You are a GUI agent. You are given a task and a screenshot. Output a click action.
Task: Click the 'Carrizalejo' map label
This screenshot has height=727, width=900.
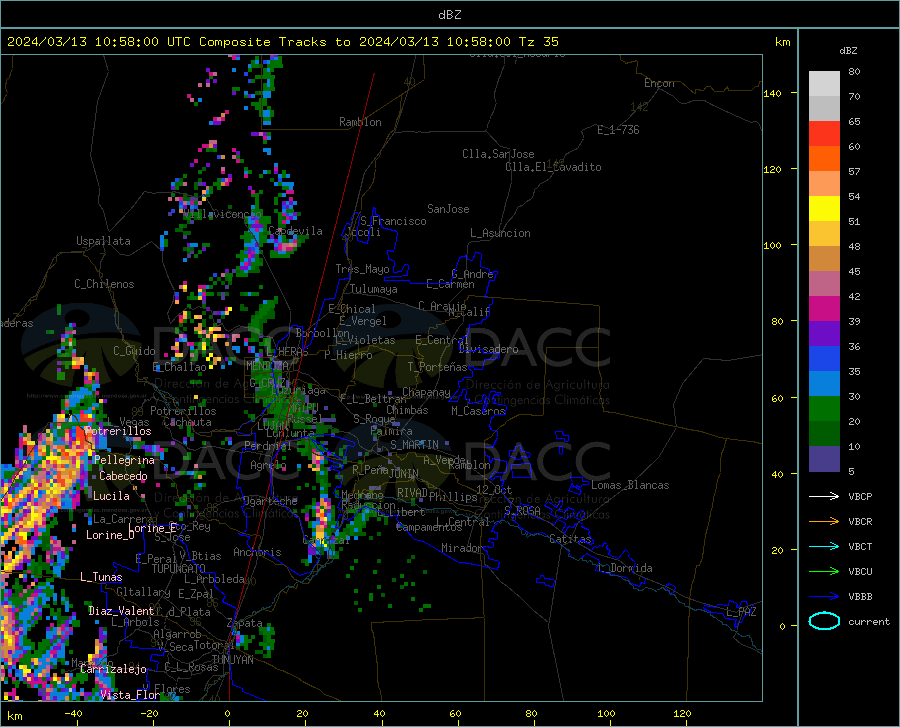coord(113,669)
